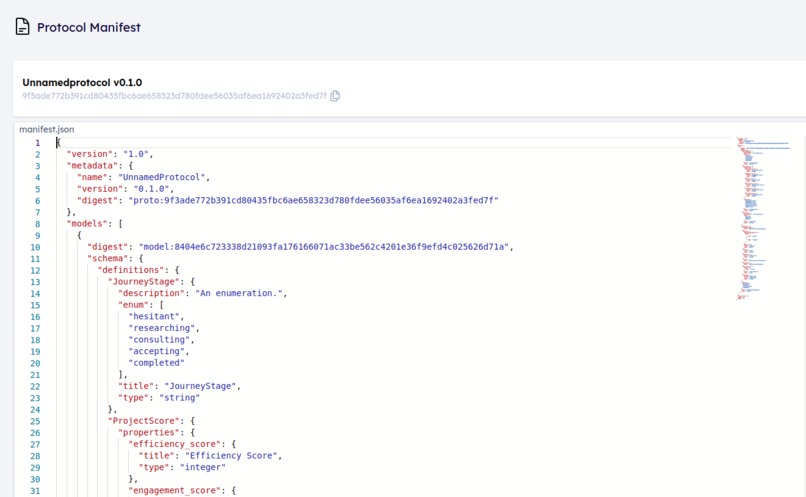Click line number 8 in gutter
This screenshot has height=497, width=806.
38,224
